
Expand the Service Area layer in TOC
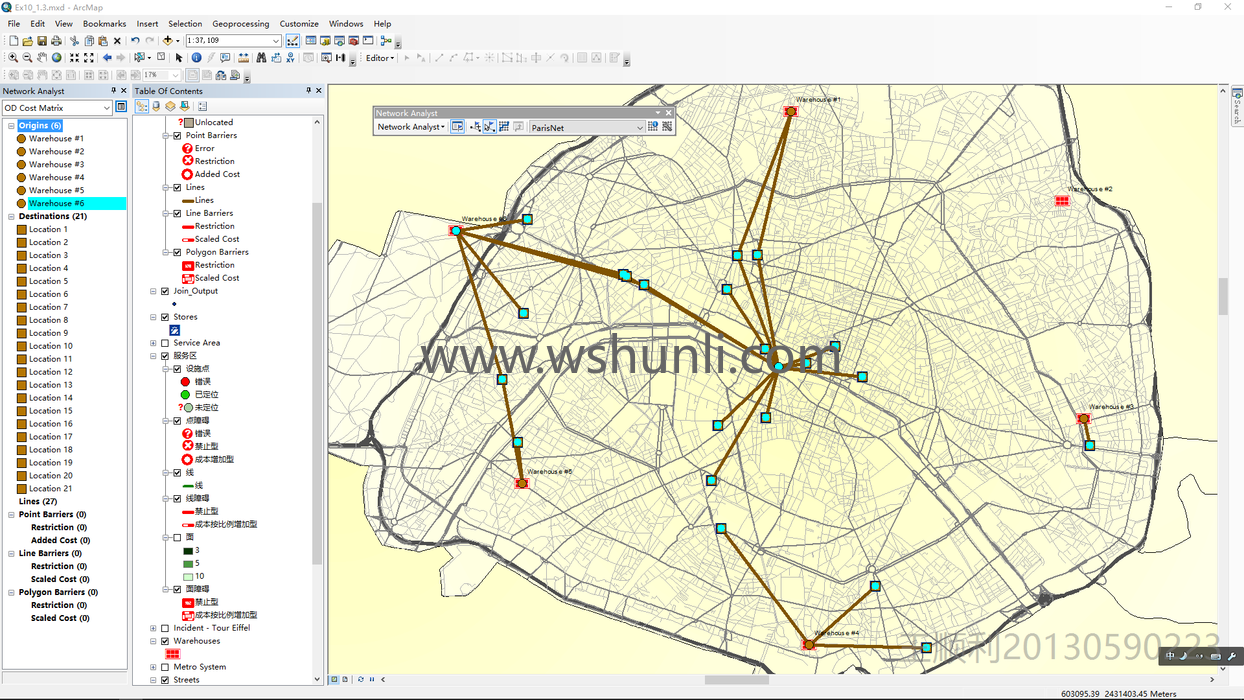153,343
